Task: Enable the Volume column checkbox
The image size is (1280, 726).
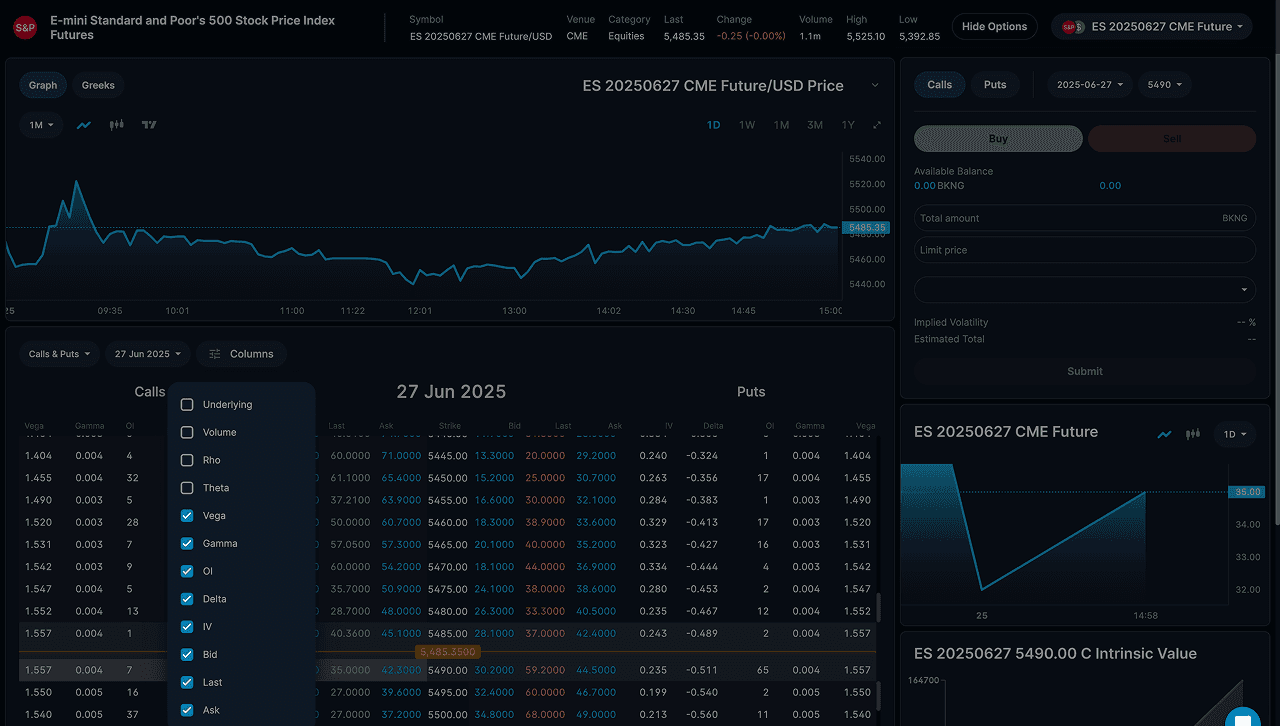Action: click(187, 433)
